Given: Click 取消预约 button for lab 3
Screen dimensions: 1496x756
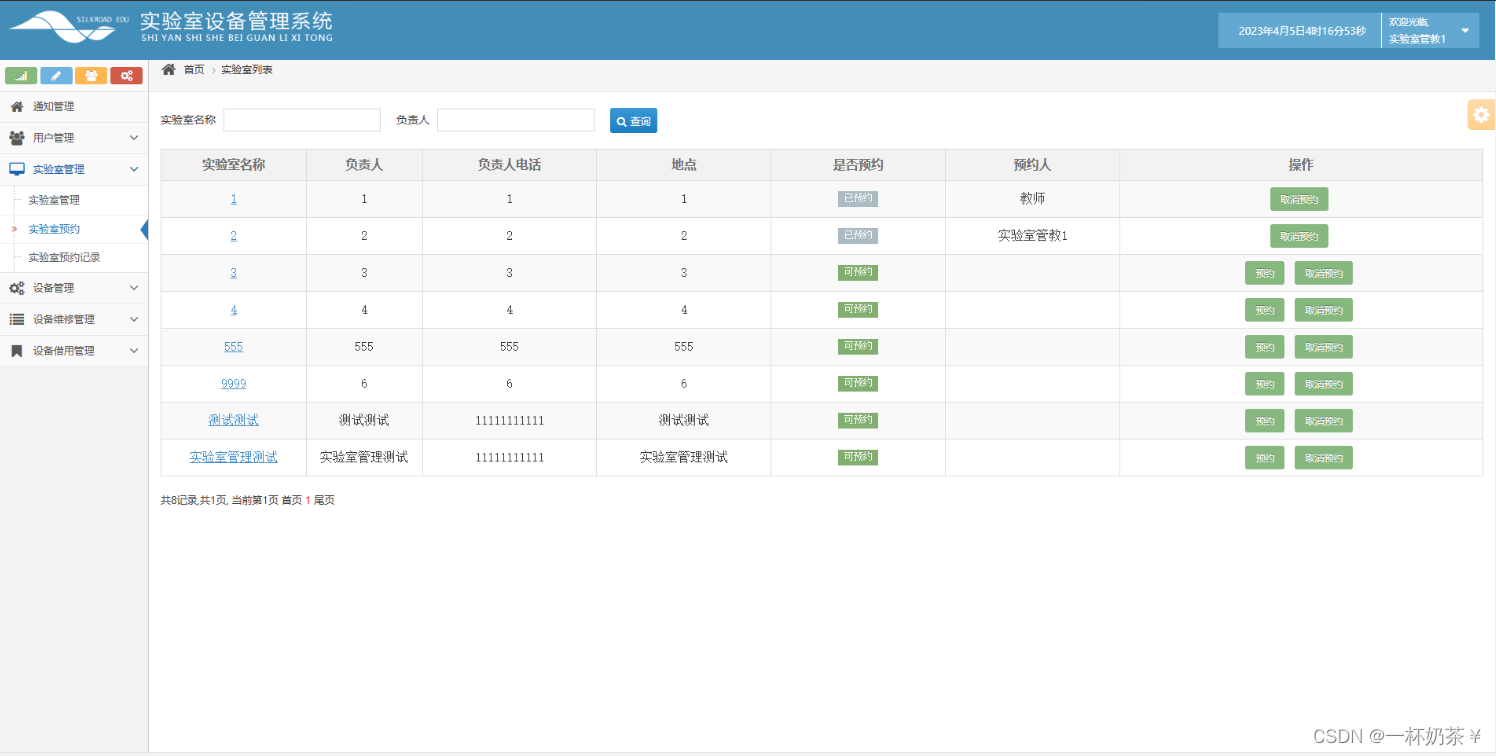Looking at the screenshot, I should coord(1324,273).
